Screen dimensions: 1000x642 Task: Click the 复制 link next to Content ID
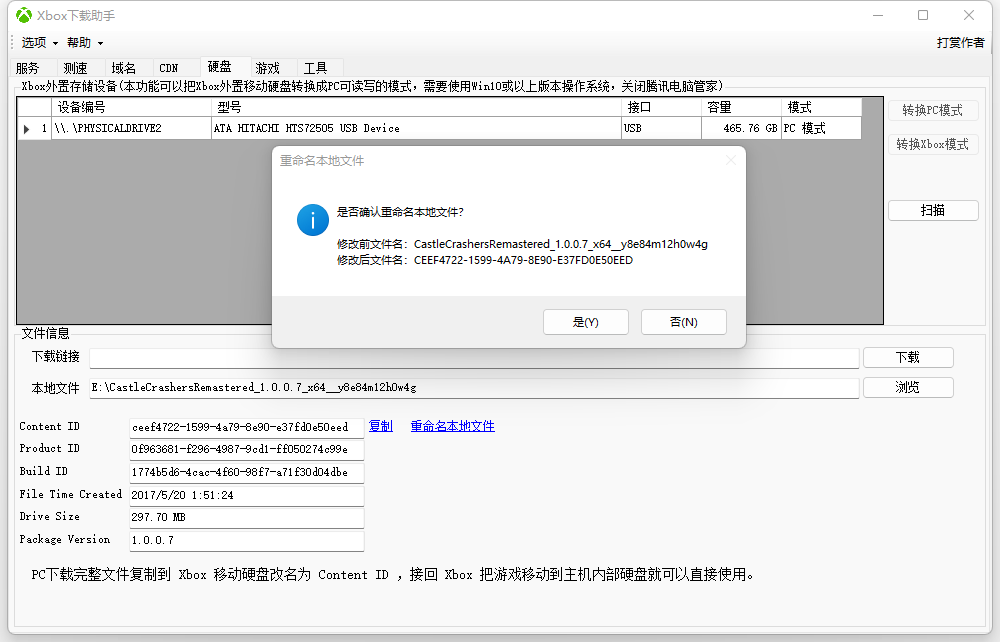tap(380, 426)
